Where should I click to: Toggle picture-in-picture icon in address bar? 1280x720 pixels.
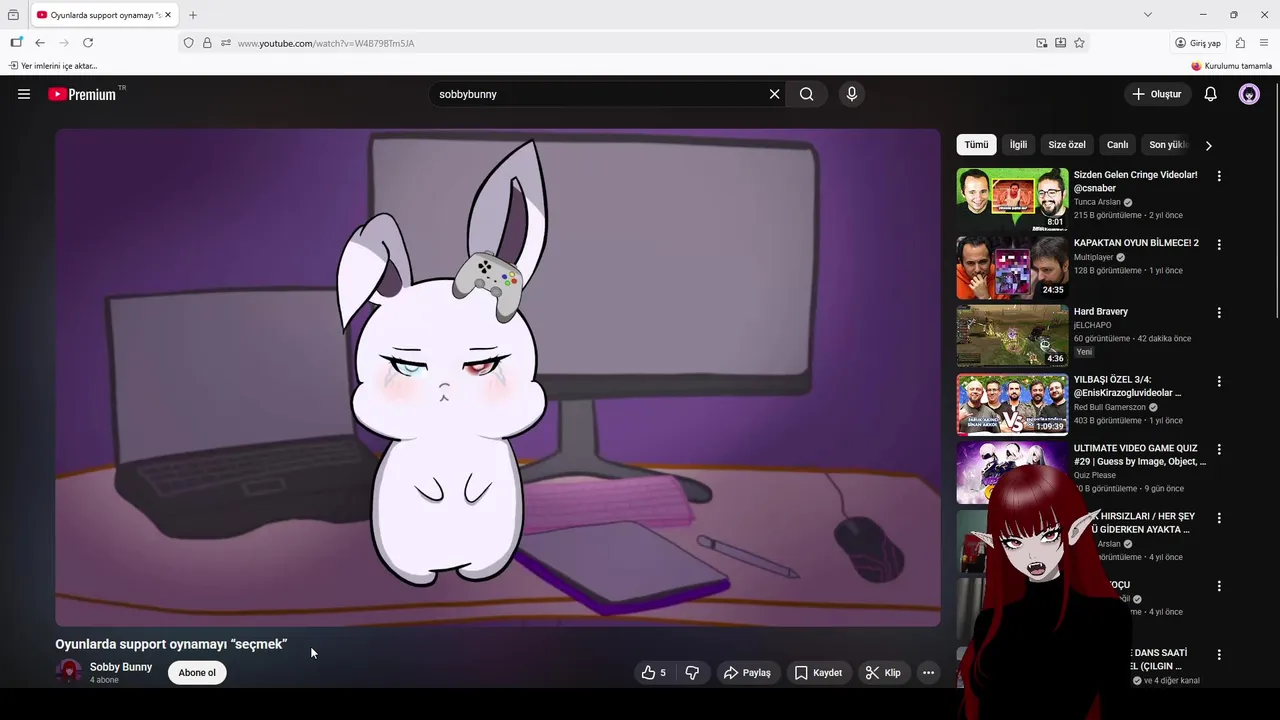[x=1042, y=43]
